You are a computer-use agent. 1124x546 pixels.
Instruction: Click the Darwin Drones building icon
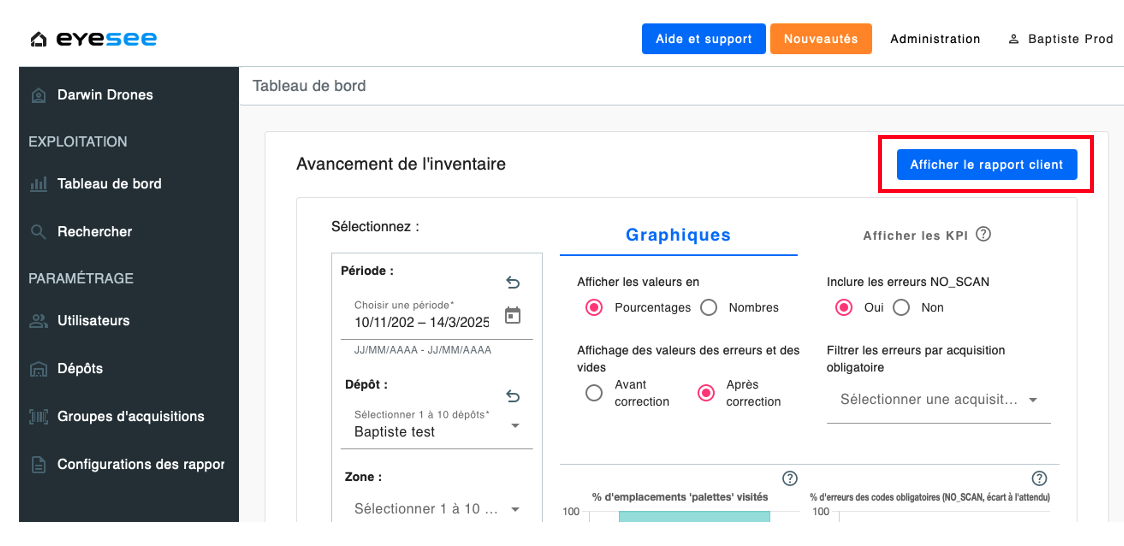point(38,95)
